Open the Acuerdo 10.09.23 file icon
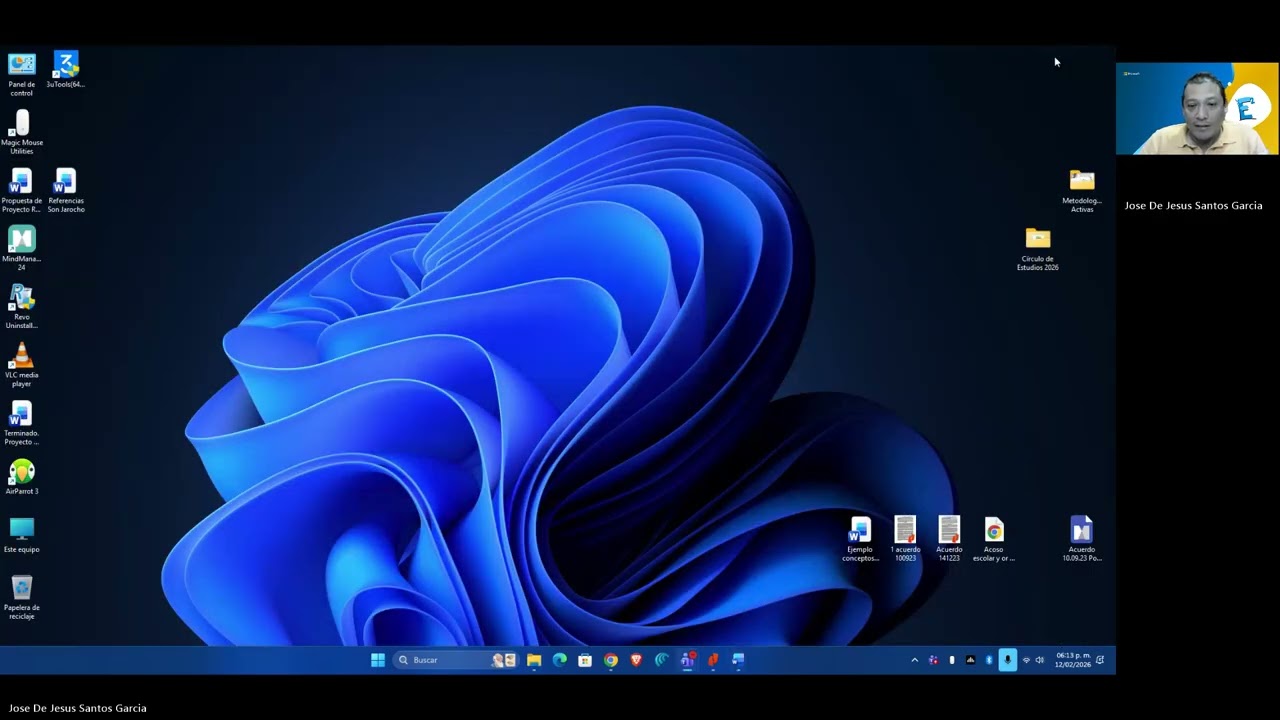Viewport: 1280px width, 720px height. [x=1082, y=538]
